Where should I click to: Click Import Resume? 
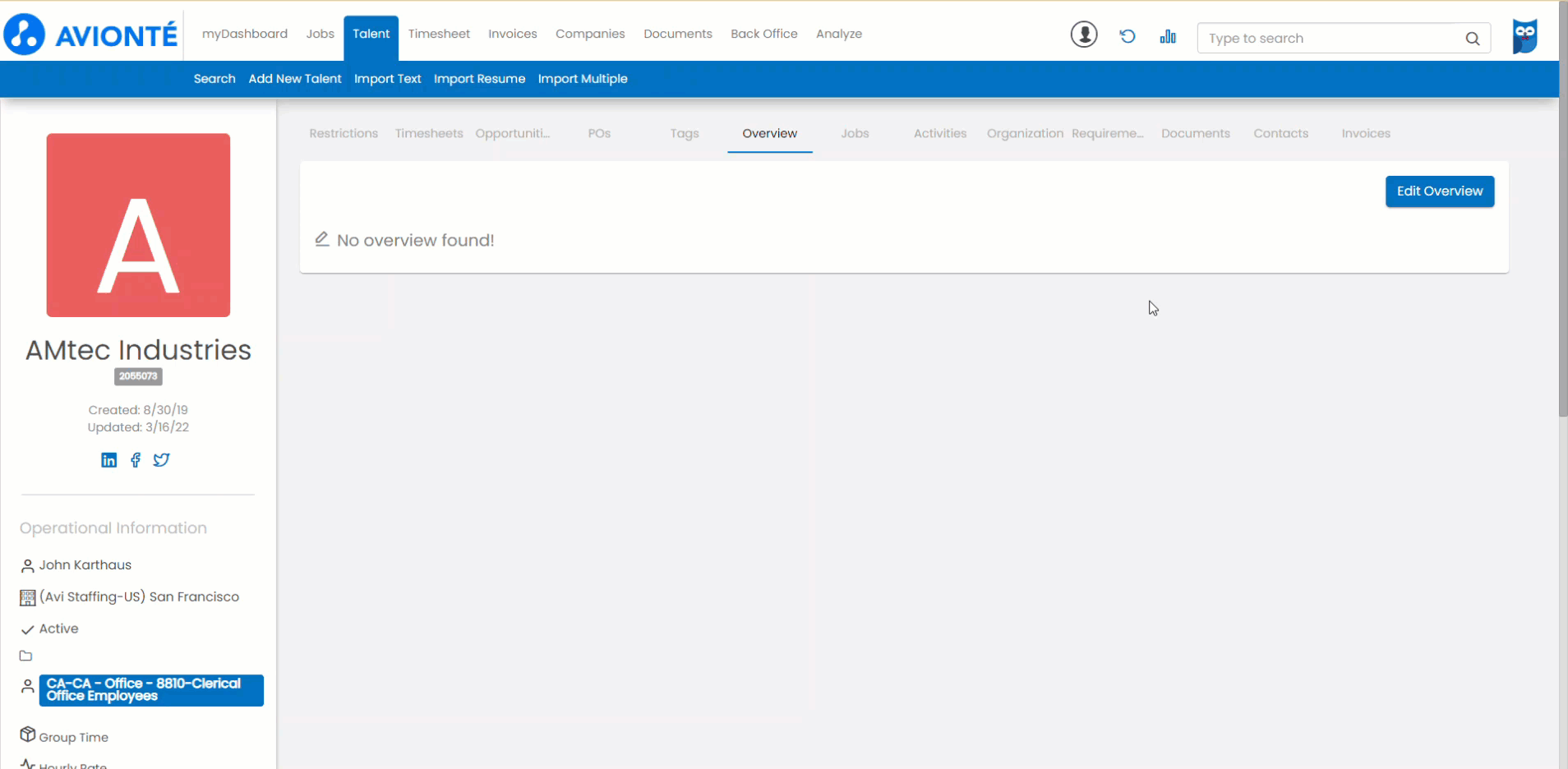479,79
